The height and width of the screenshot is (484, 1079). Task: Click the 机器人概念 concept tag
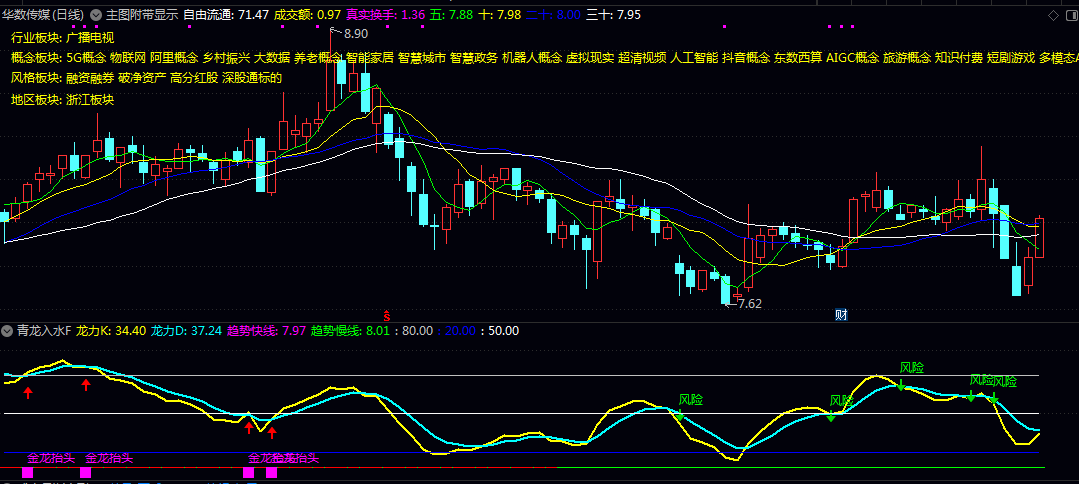coord(532,58)
